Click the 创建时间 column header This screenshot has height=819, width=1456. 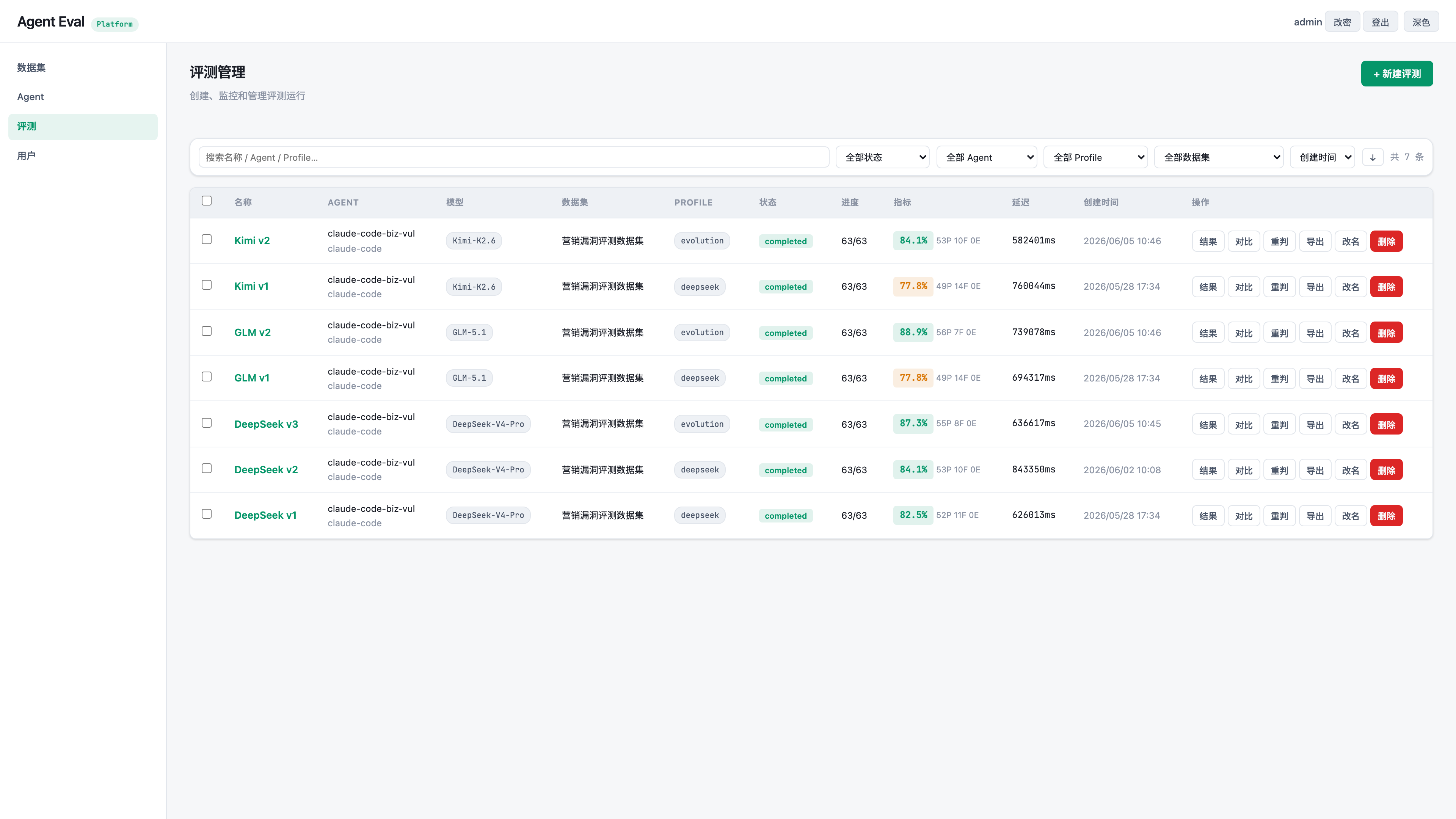click(1101, 202)
